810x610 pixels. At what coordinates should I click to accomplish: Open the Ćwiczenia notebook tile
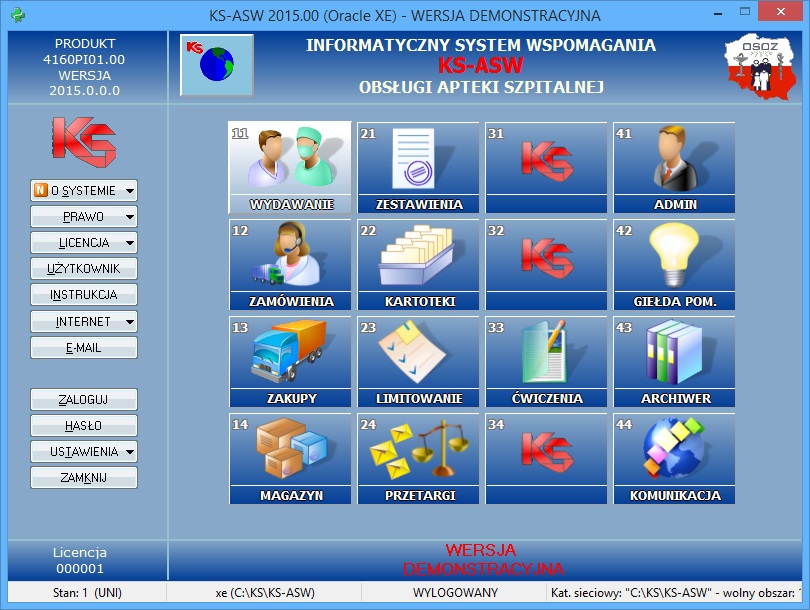pyautogui.click(x=546, y=361)
